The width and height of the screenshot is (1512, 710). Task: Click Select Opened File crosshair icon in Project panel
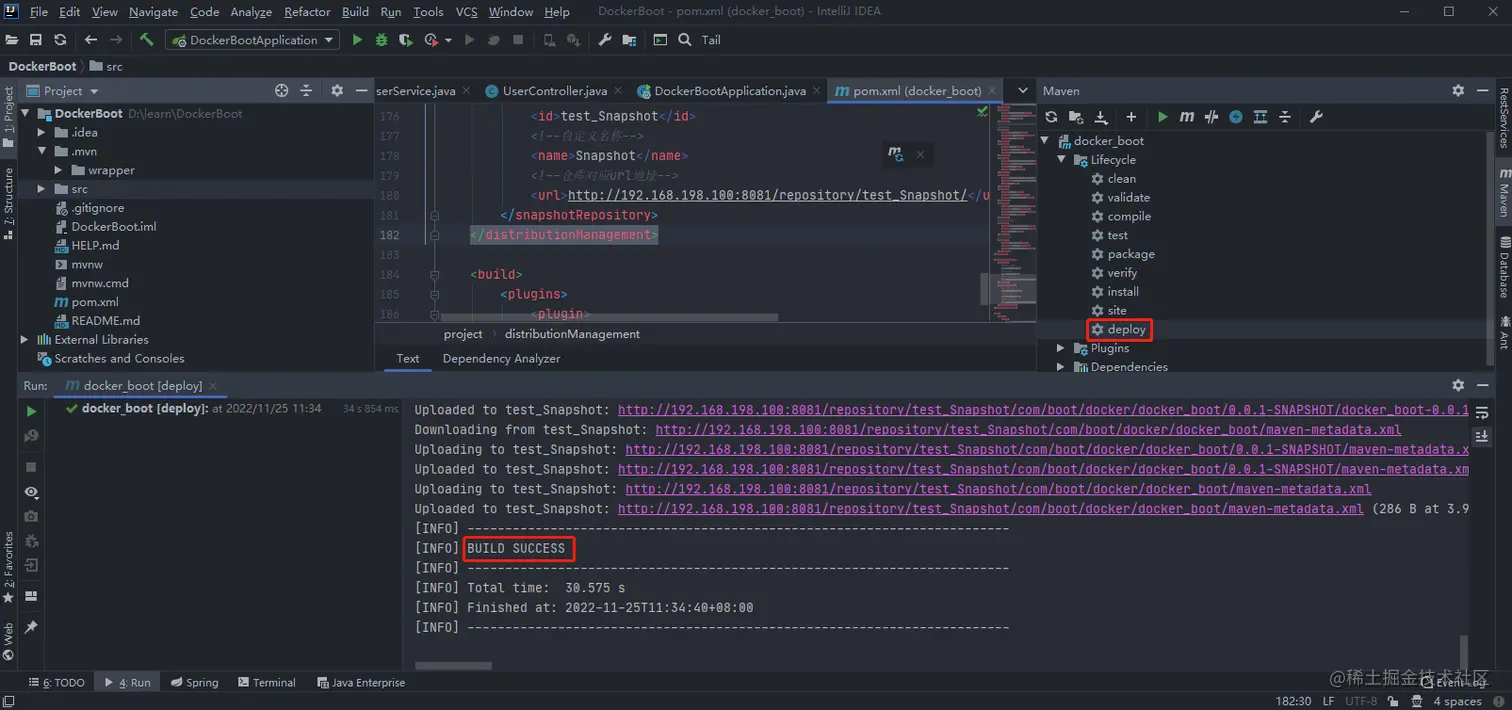click(x=282, y=91)
